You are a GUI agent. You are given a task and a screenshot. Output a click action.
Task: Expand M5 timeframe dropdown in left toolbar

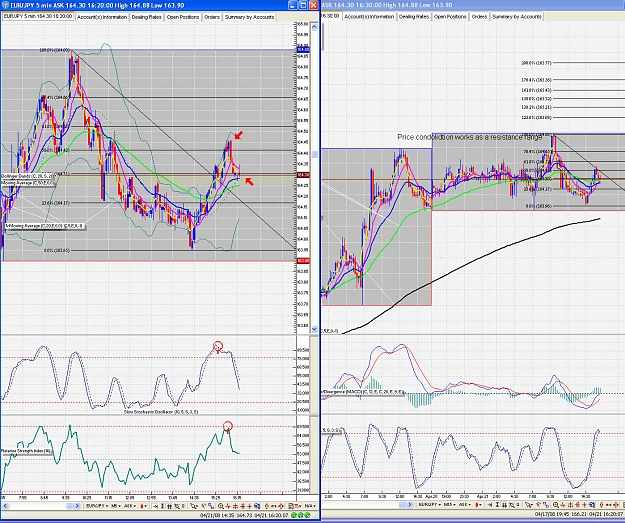click(x=116, y=506)
